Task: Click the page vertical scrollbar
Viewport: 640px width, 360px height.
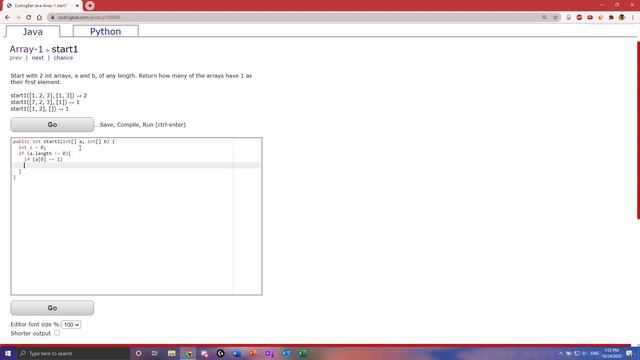Action: [x=638, y=131]
